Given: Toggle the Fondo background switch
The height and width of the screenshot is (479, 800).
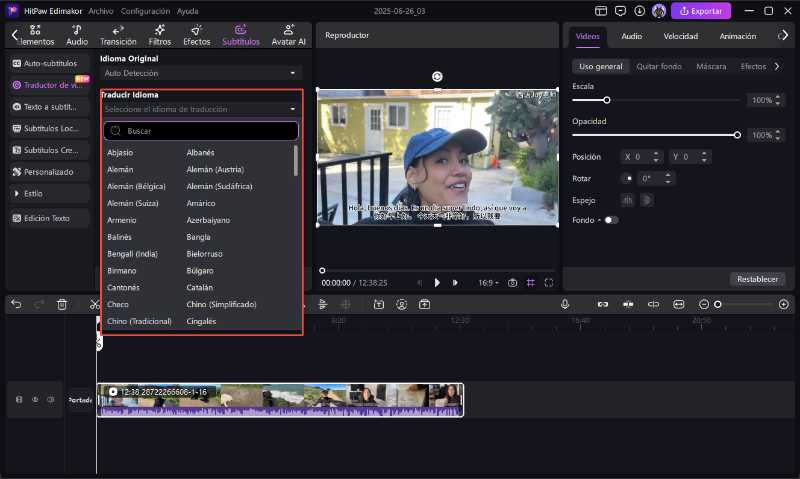Looking at the screenshot, I should click(x=611, y=220).
